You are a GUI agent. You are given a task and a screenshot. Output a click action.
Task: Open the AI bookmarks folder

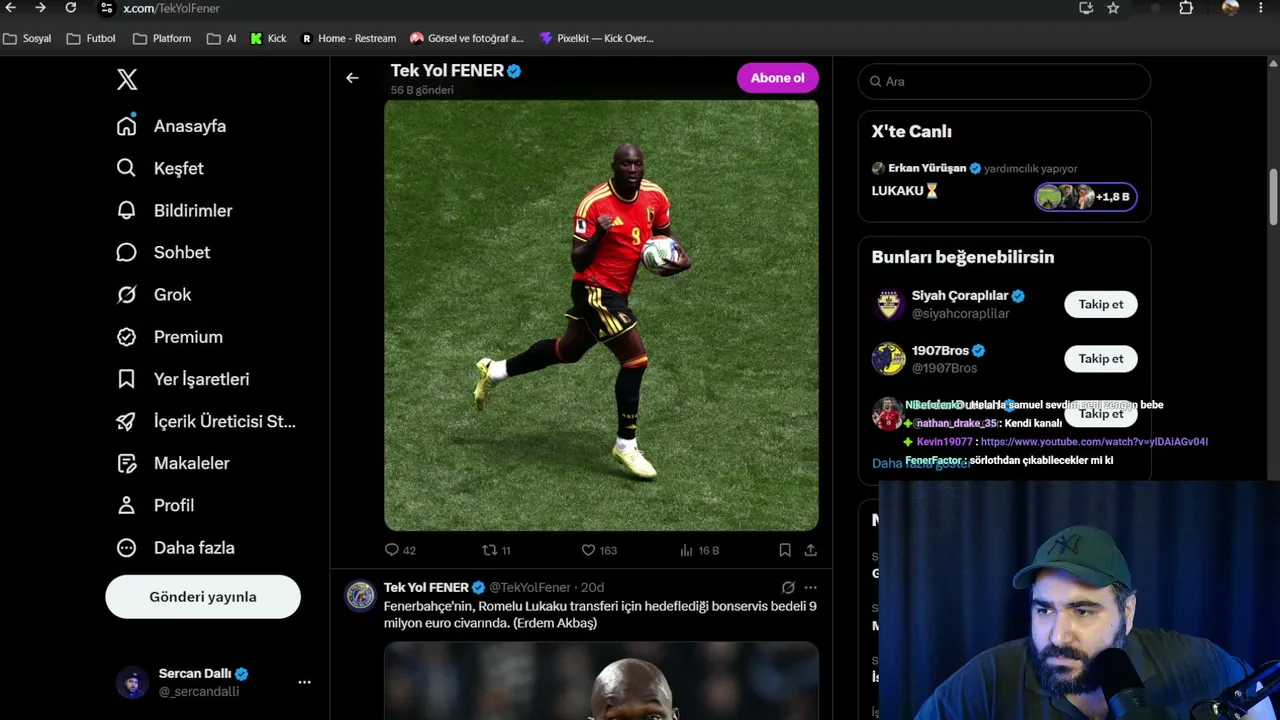pos(222,39)
